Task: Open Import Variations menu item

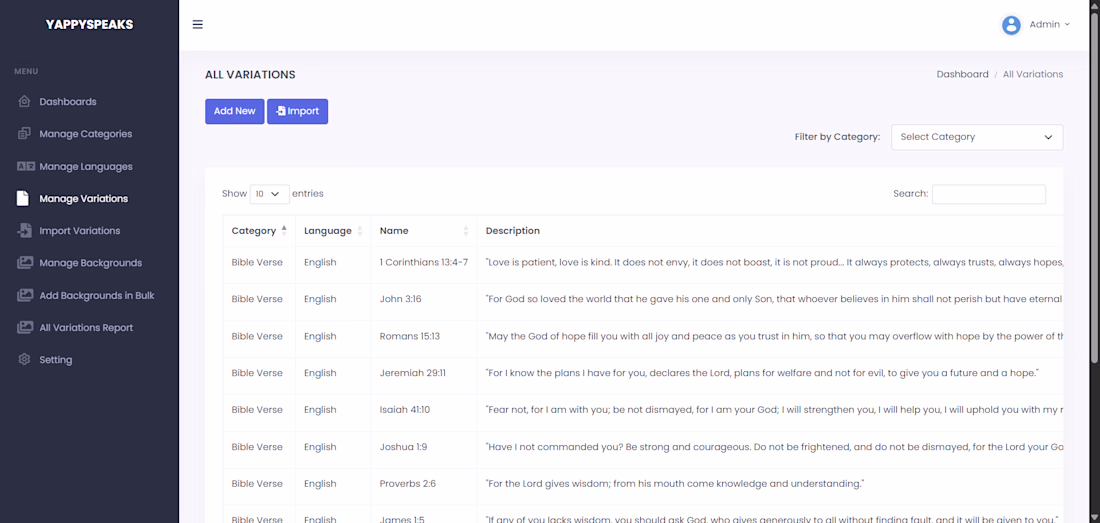Action: (80, 231)
